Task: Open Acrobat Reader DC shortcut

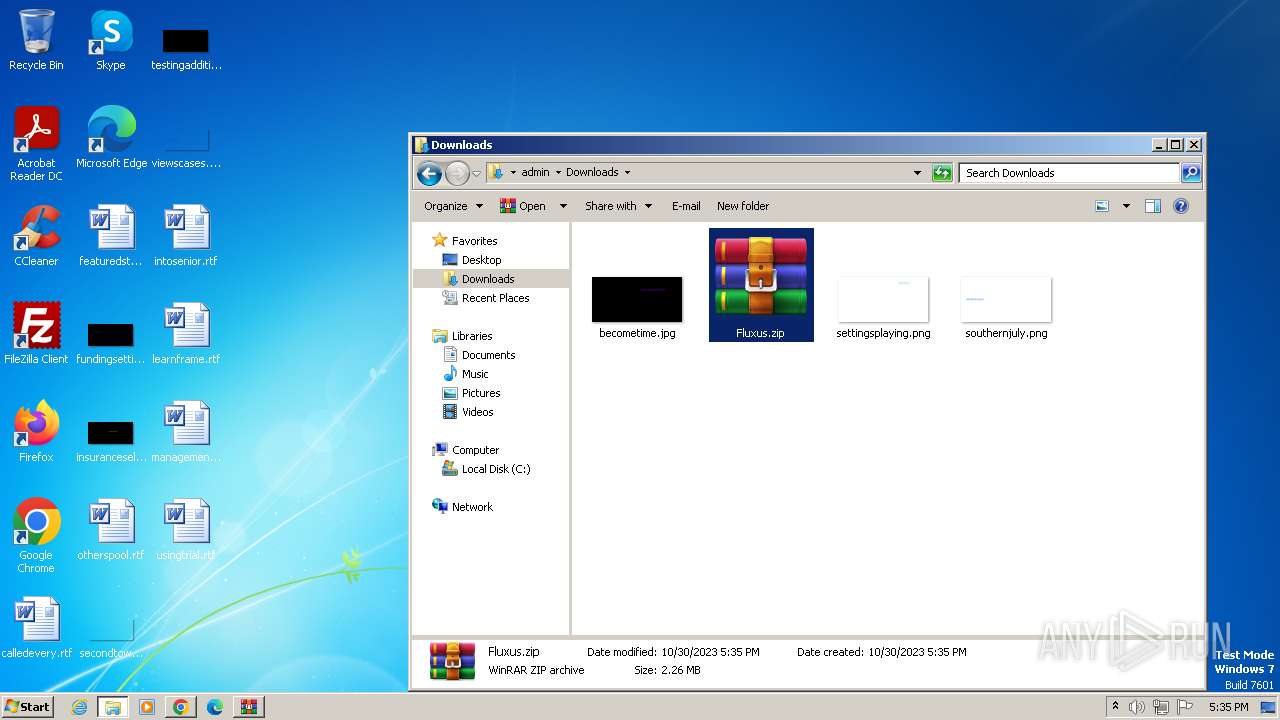Action: point(36,144)
